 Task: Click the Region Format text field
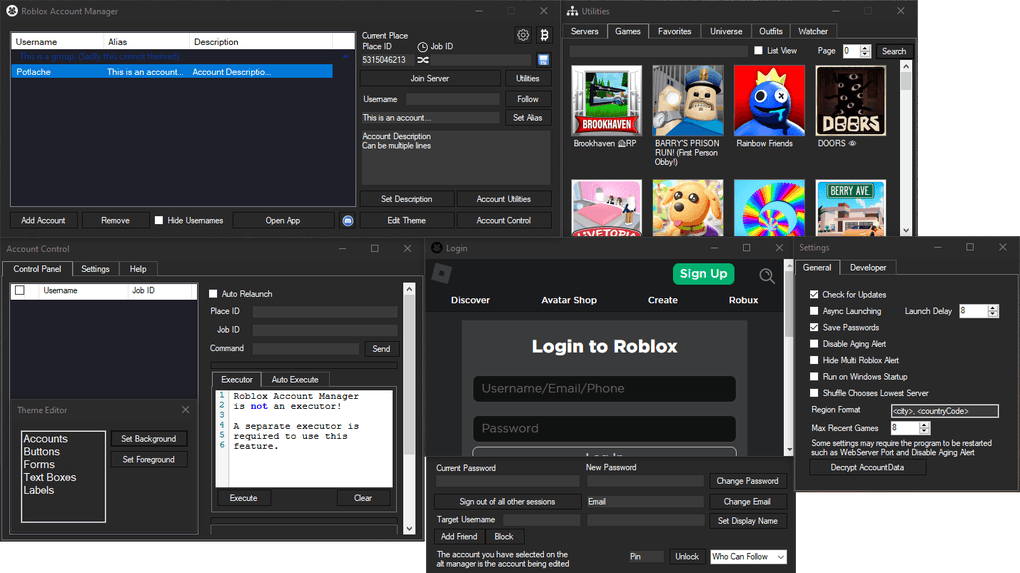point(945,411)
